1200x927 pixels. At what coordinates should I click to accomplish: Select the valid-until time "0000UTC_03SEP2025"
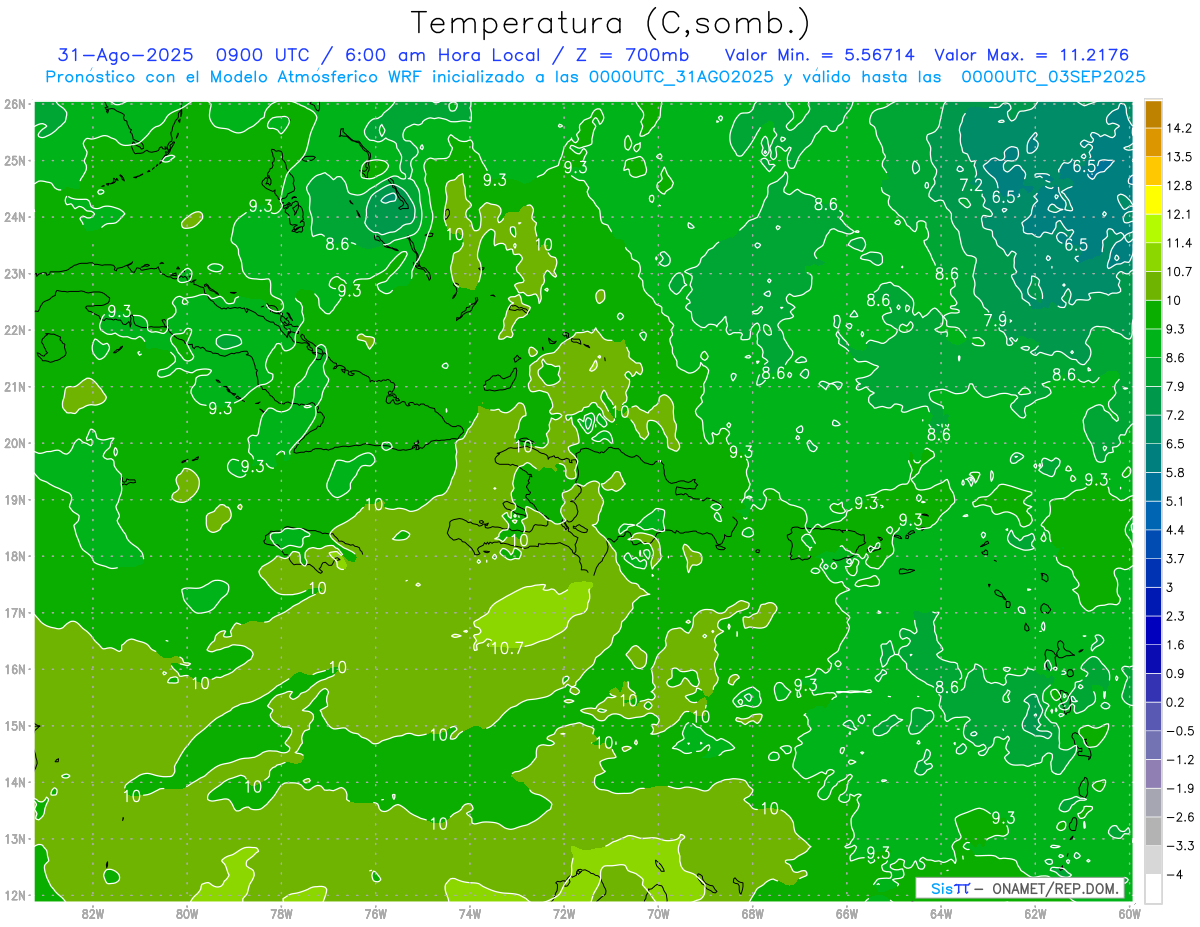(1053, 77)
